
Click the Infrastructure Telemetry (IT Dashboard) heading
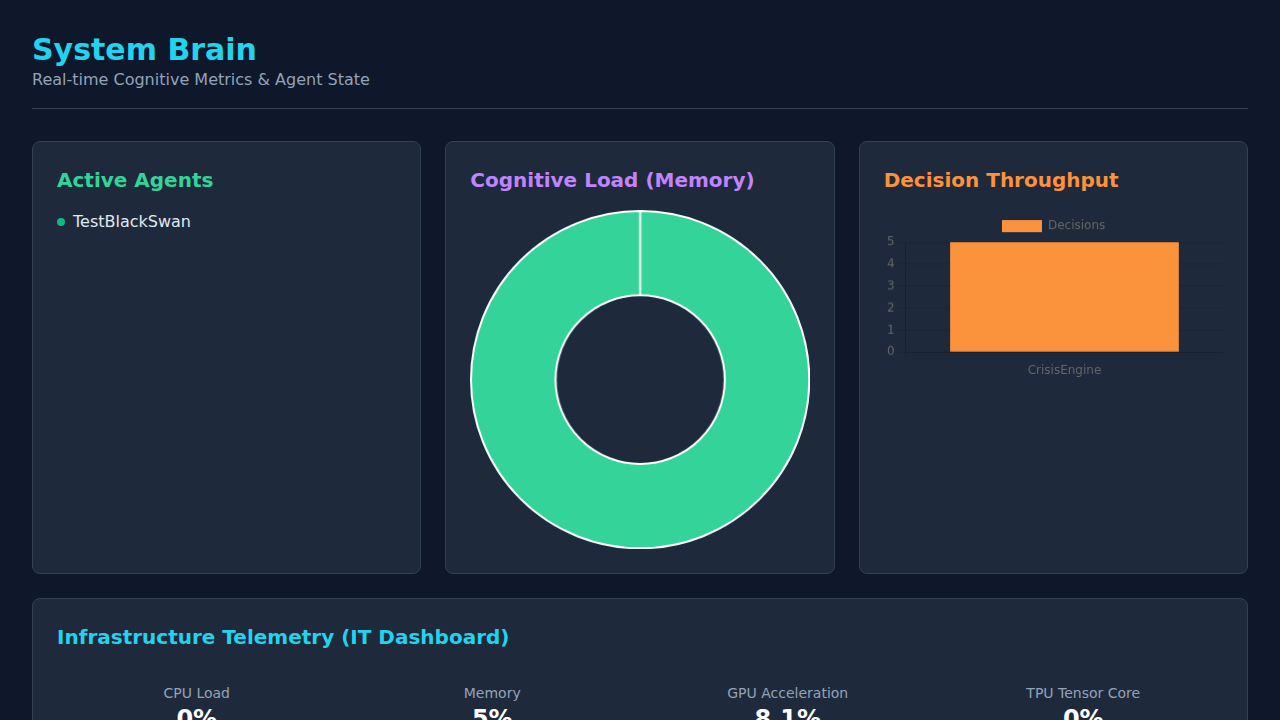click(x=283, y=638)
